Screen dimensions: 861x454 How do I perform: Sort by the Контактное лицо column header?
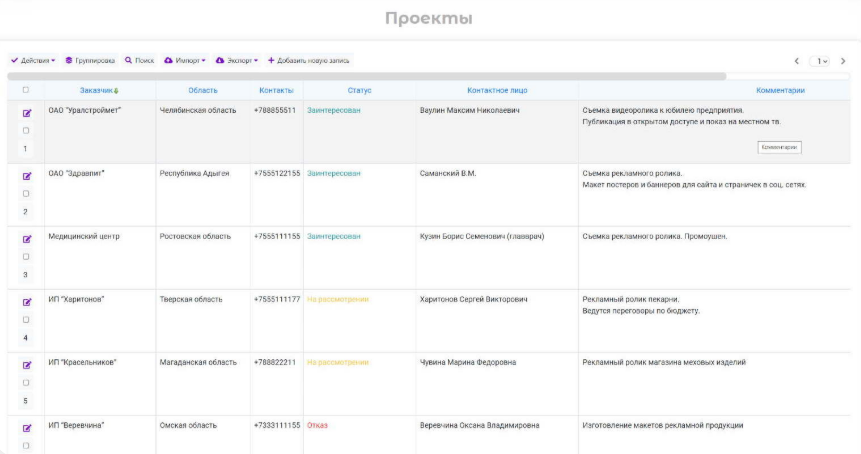[497, 91]
